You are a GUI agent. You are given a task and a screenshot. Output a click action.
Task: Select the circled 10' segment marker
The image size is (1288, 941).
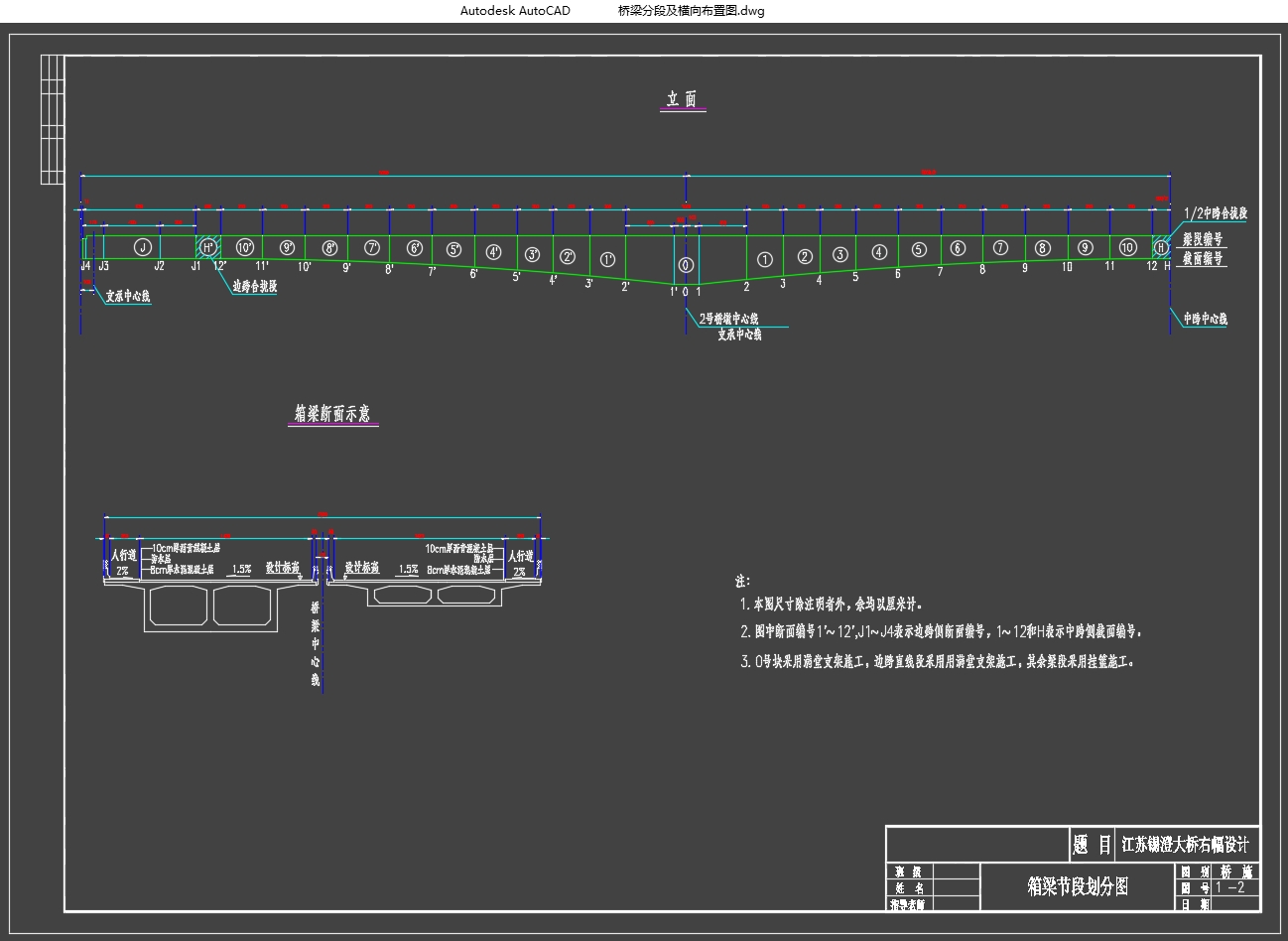tap(244, 247)
